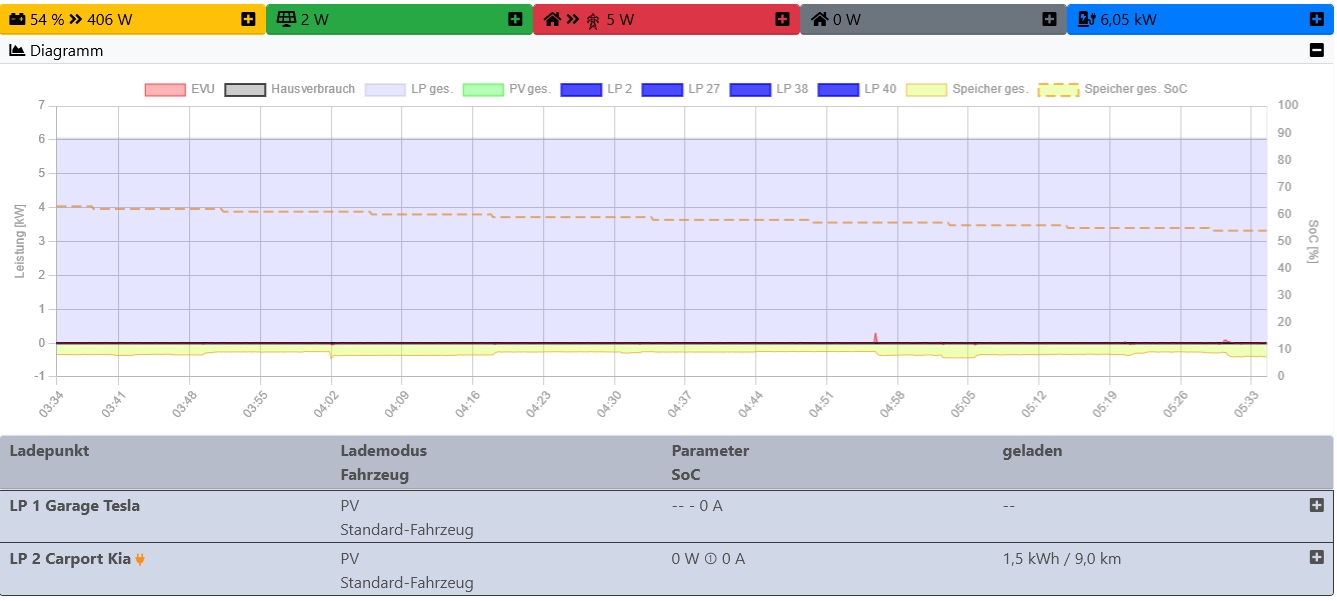Expand LP 2 Carport Kia details
This screenshot has width=1337, height=601.
[1316, 557]
